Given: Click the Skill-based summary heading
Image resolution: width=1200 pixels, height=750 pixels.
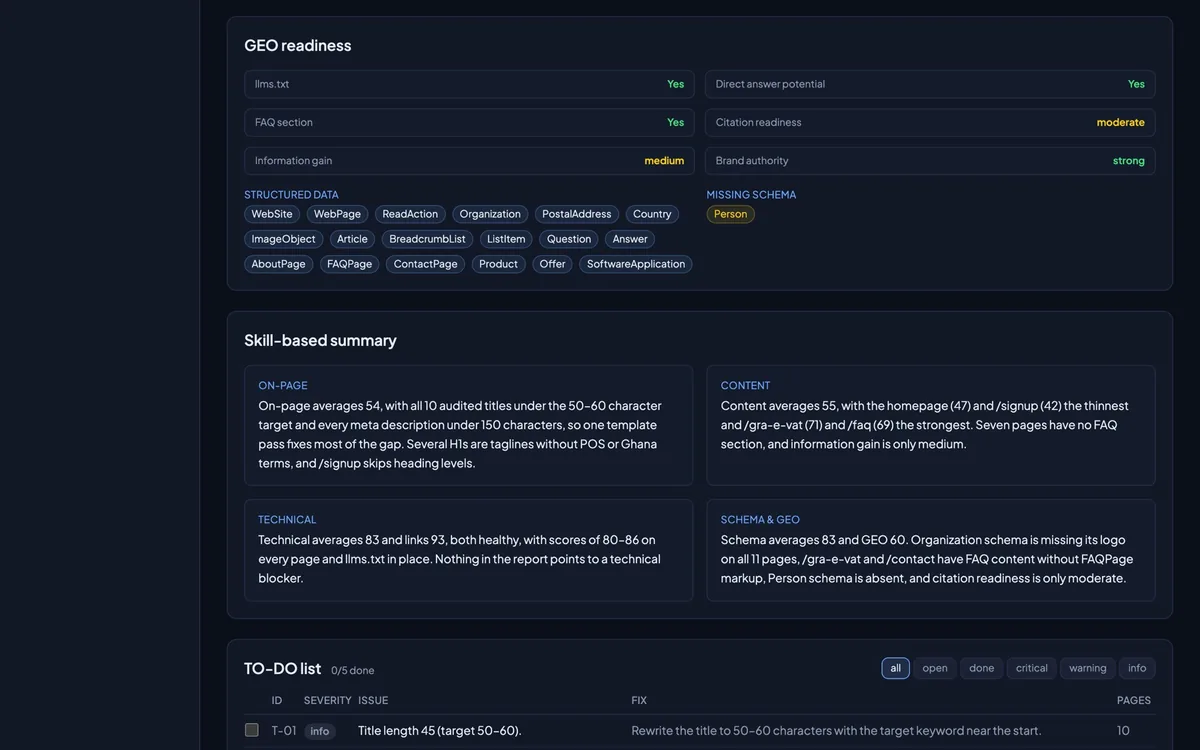Looking at the screenshot, I should click(320, 340).
